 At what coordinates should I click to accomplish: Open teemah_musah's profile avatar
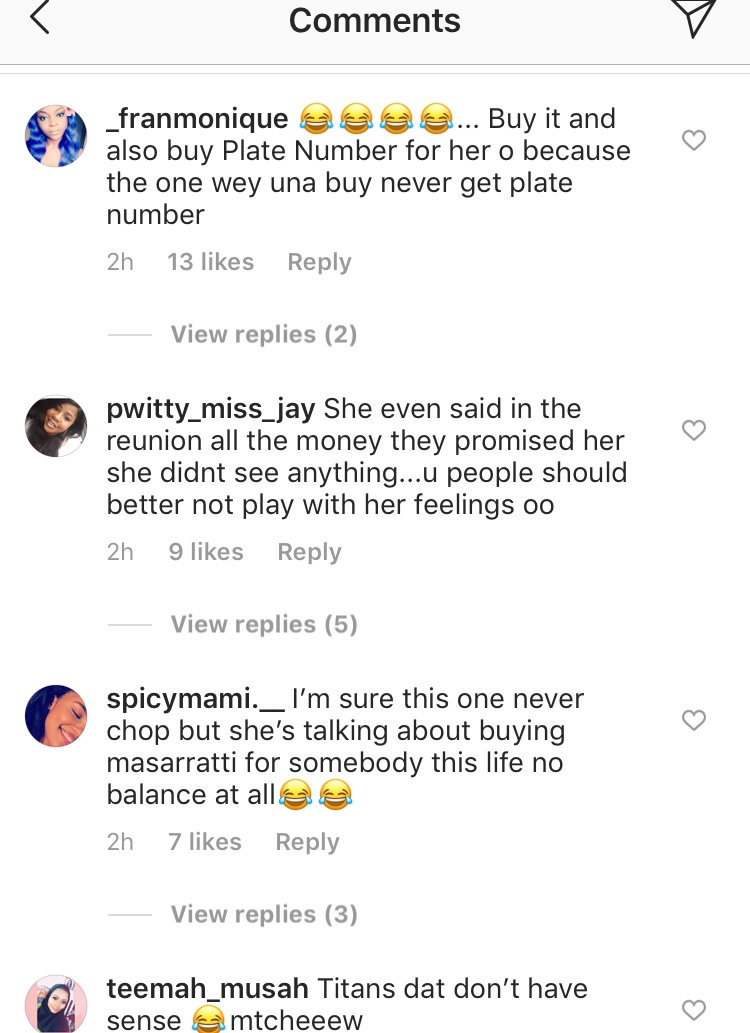click(56, 1004)
